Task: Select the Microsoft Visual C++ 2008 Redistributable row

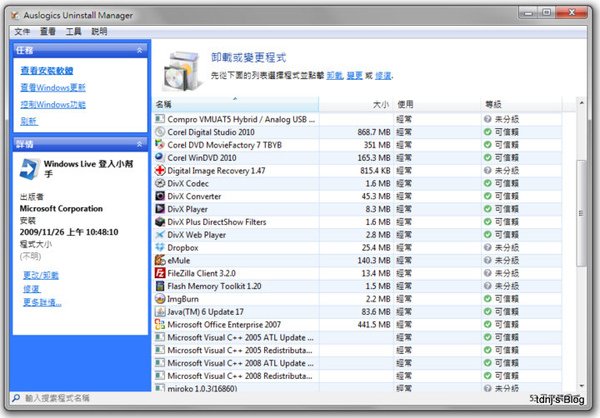Action: [357, 376]
